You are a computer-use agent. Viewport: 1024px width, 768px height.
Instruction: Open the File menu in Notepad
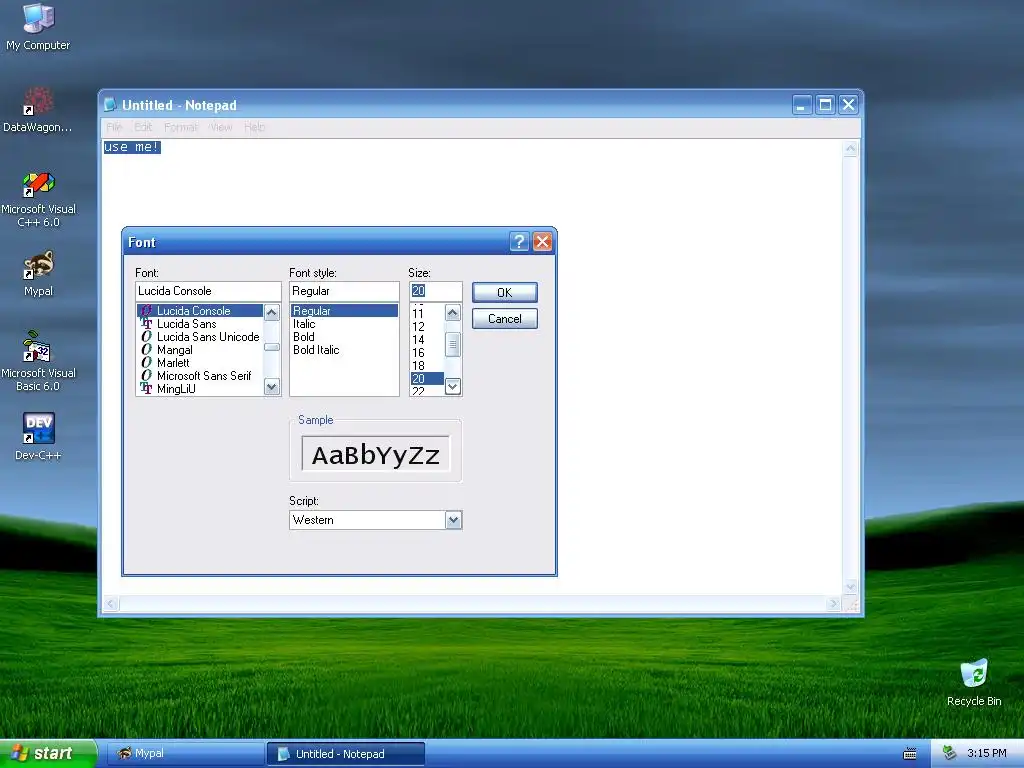click(x=114, y=127)
